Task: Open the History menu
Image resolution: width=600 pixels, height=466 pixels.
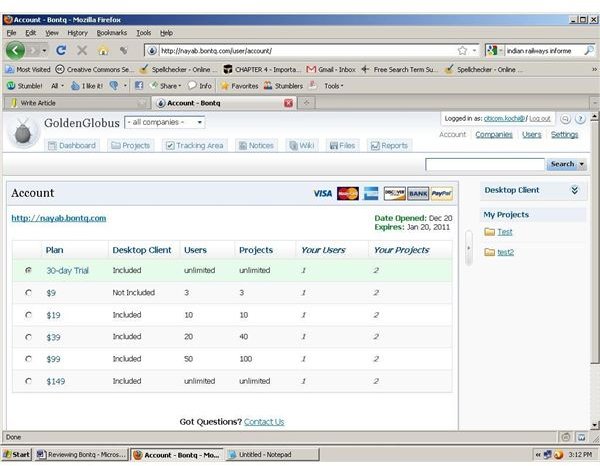Action: coord(77,33)
